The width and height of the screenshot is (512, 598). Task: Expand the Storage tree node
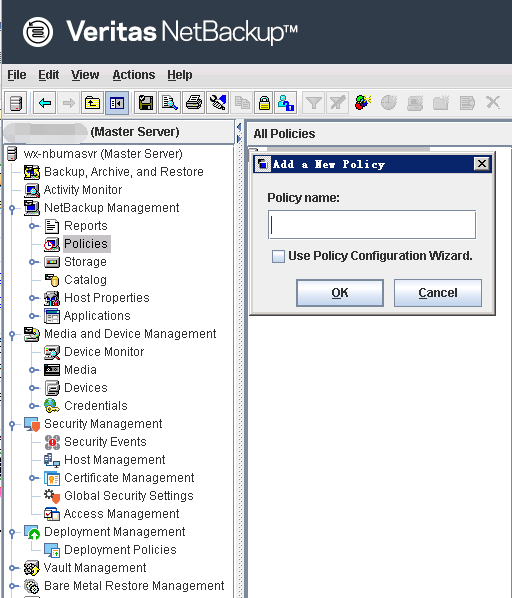pyautogui.click(x=33, y=262)
